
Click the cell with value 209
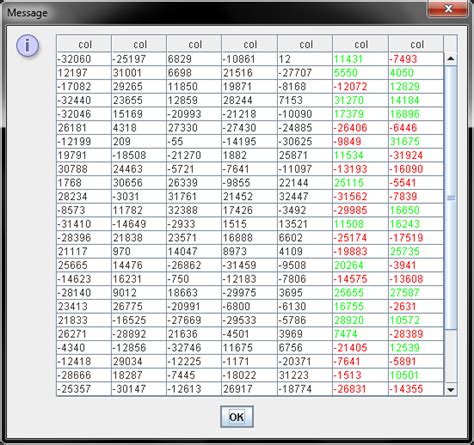tap(139, 141)
